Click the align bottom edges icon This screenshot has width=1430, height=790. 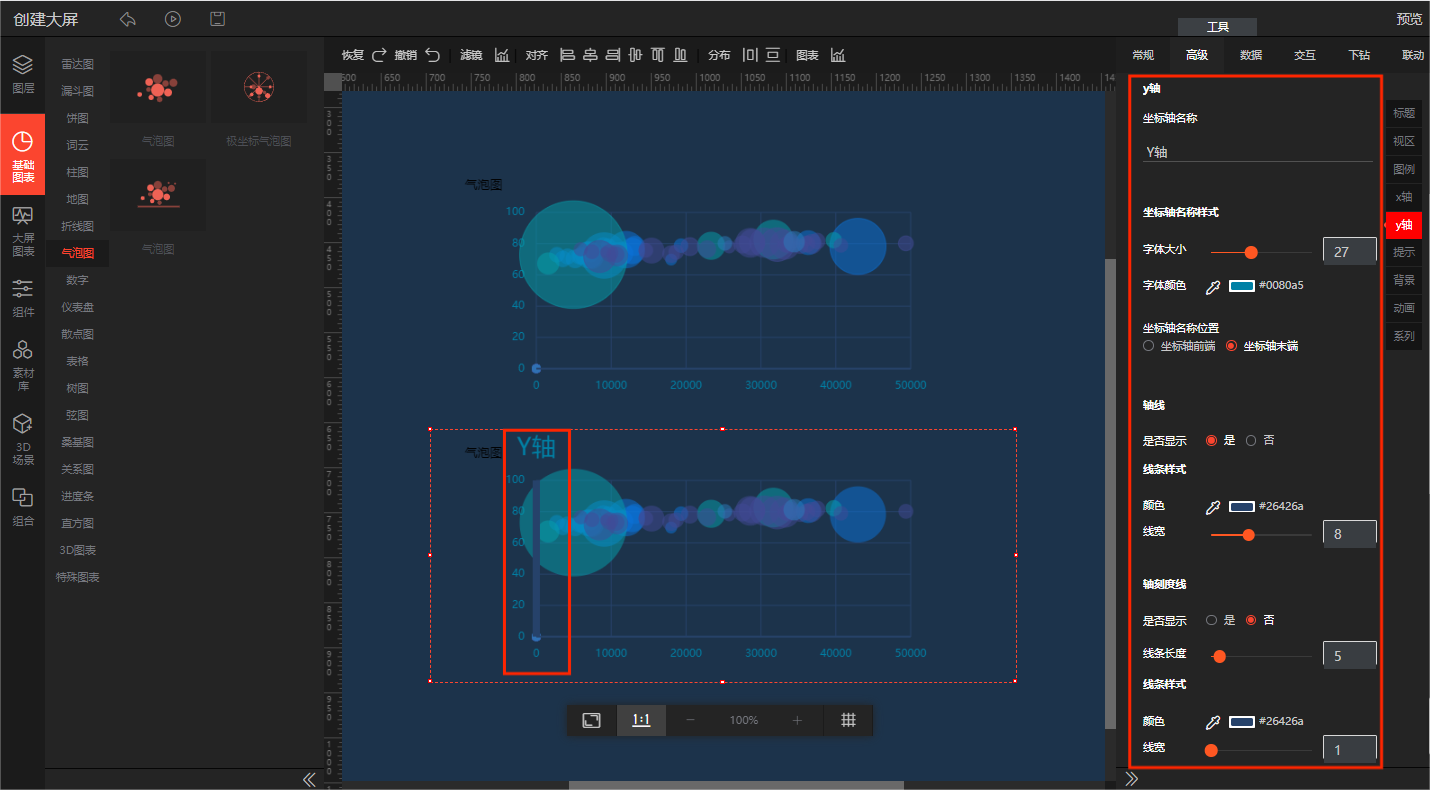[x=680, y=55]
